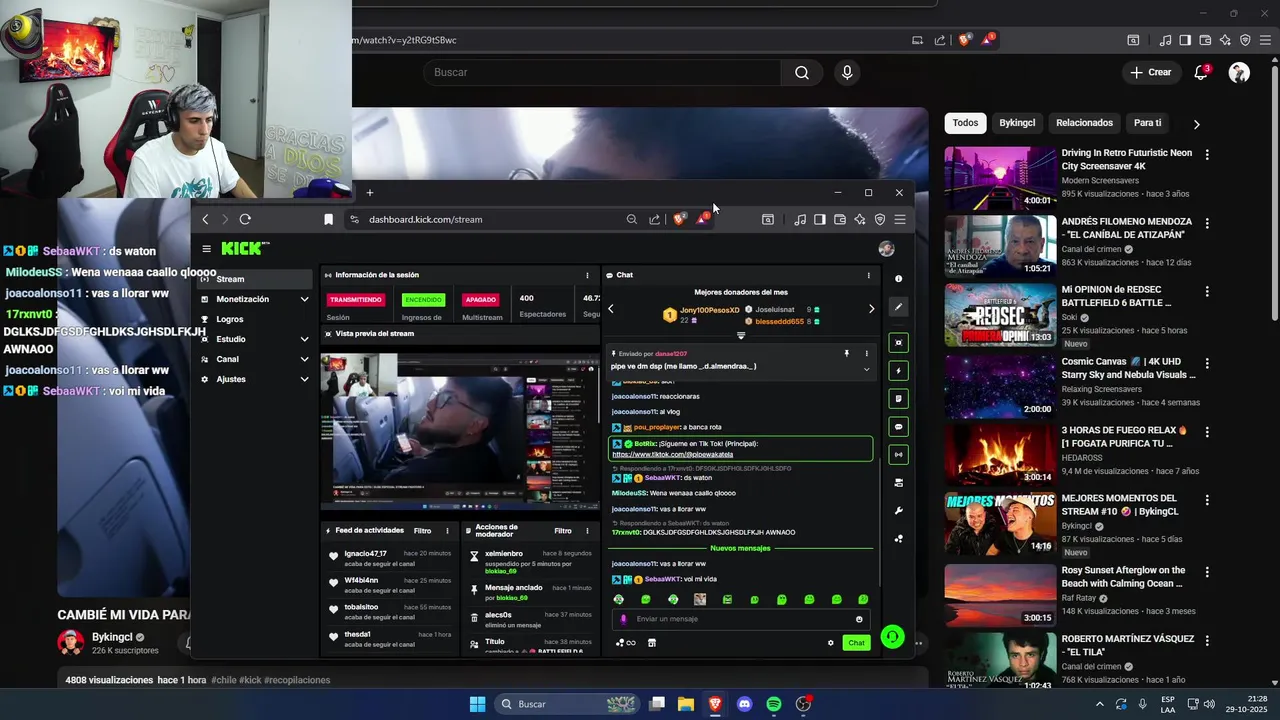Open Spotify from the Windows taskbar

click(773, 704)
